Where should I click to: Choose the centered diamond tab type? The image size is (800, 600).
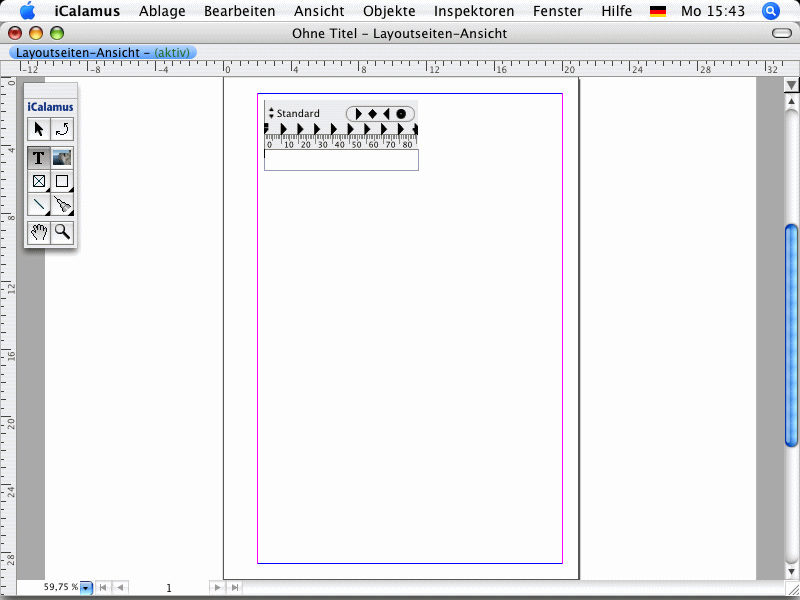click(372, 114)
